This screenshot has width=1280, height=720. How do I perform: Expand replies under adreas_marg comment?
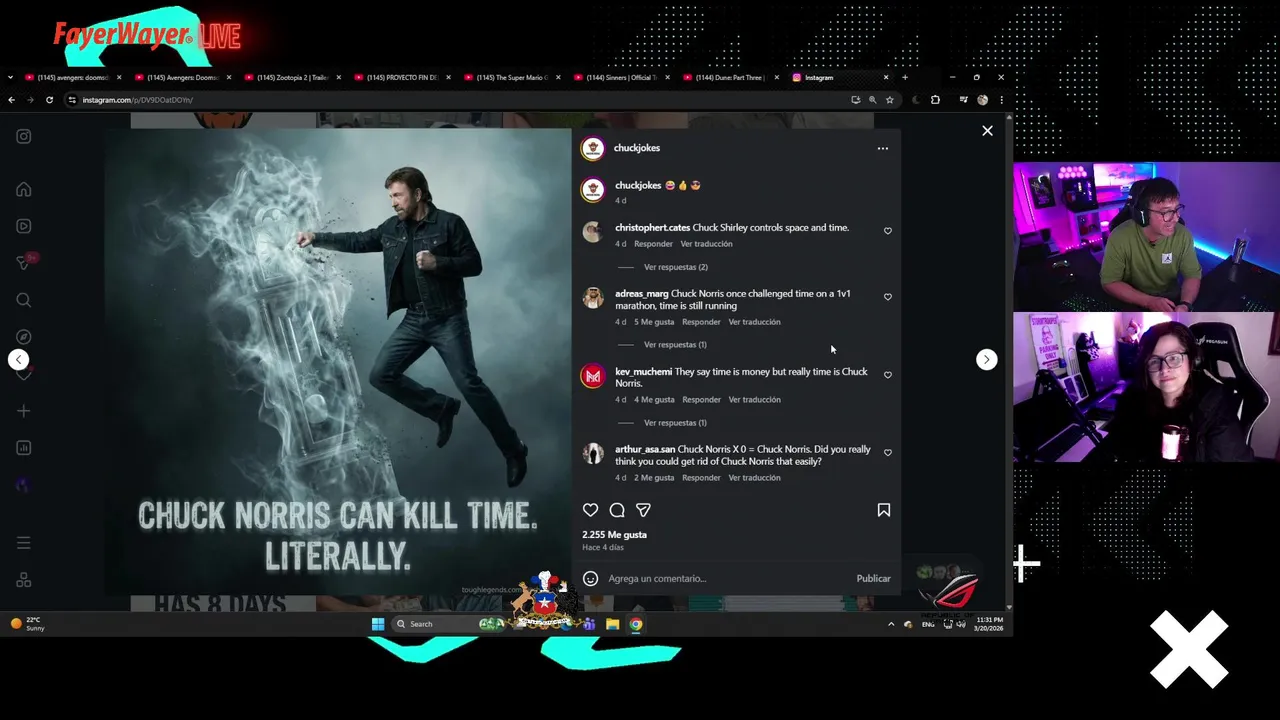(675, 345)
